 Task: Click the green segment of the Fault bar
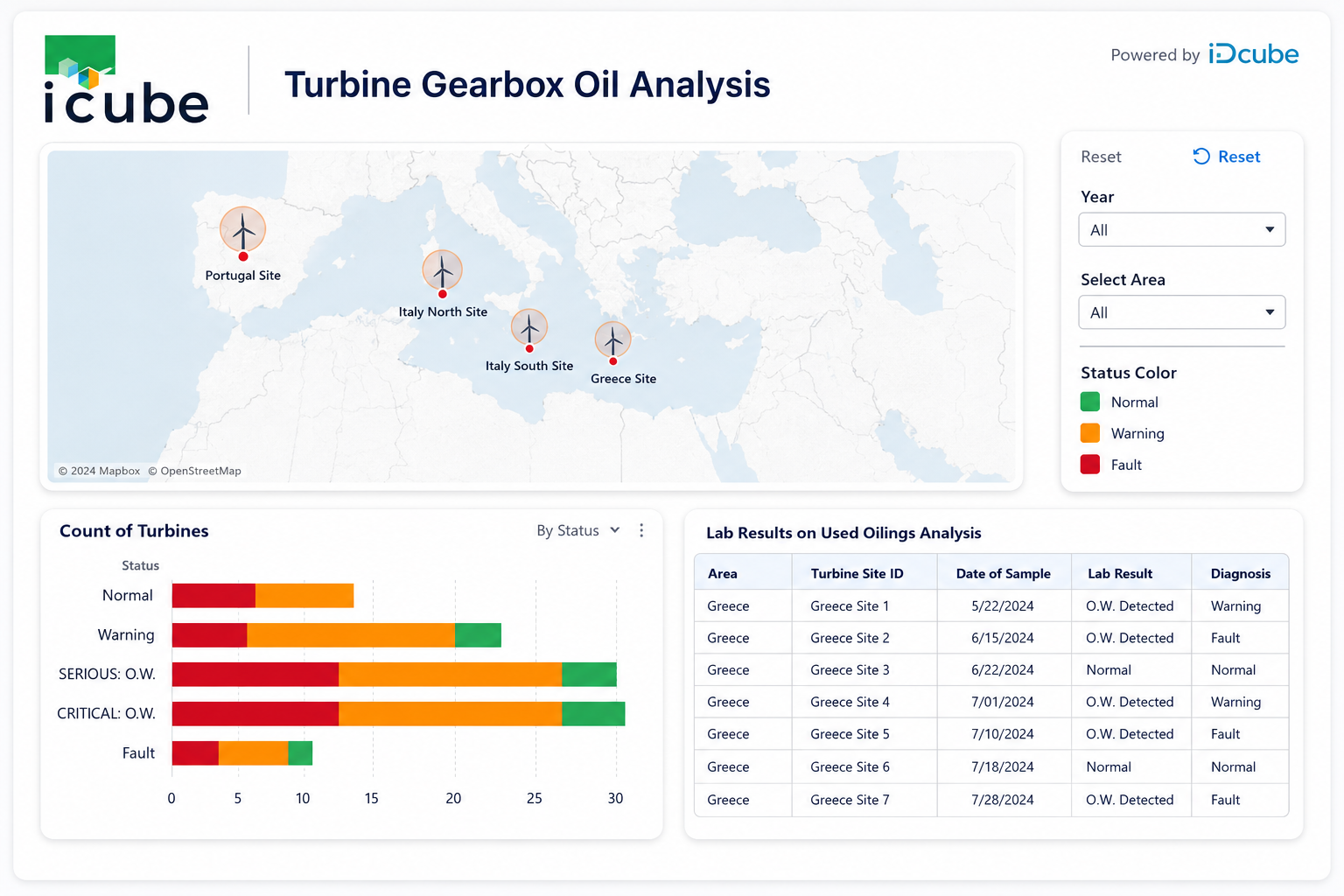point(300,753)
